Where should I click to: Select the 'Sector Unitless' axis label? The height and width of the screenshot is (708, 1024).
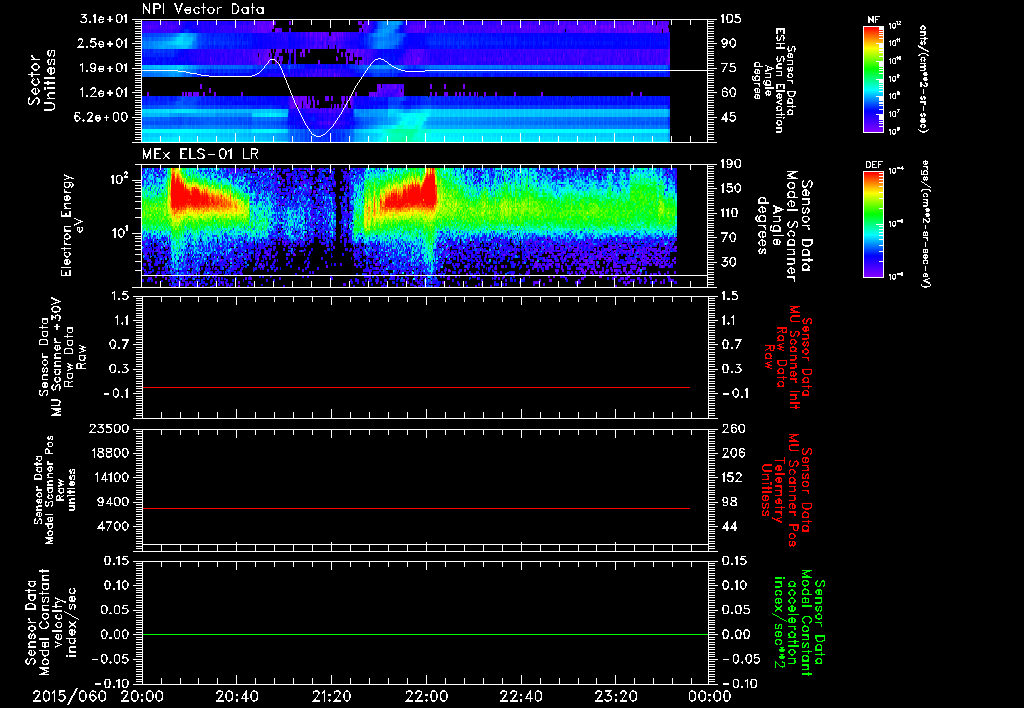[42, 80]
